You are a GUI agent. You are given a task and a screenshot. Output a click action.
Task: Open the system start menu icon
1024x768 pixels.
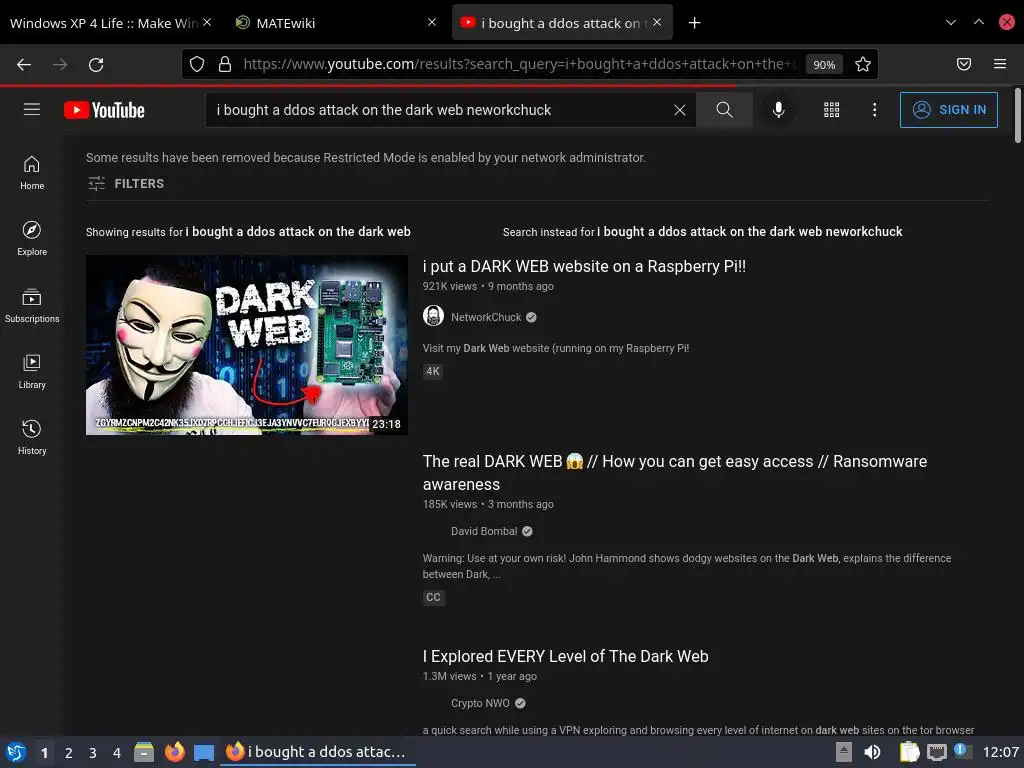(x=16, y=752)
